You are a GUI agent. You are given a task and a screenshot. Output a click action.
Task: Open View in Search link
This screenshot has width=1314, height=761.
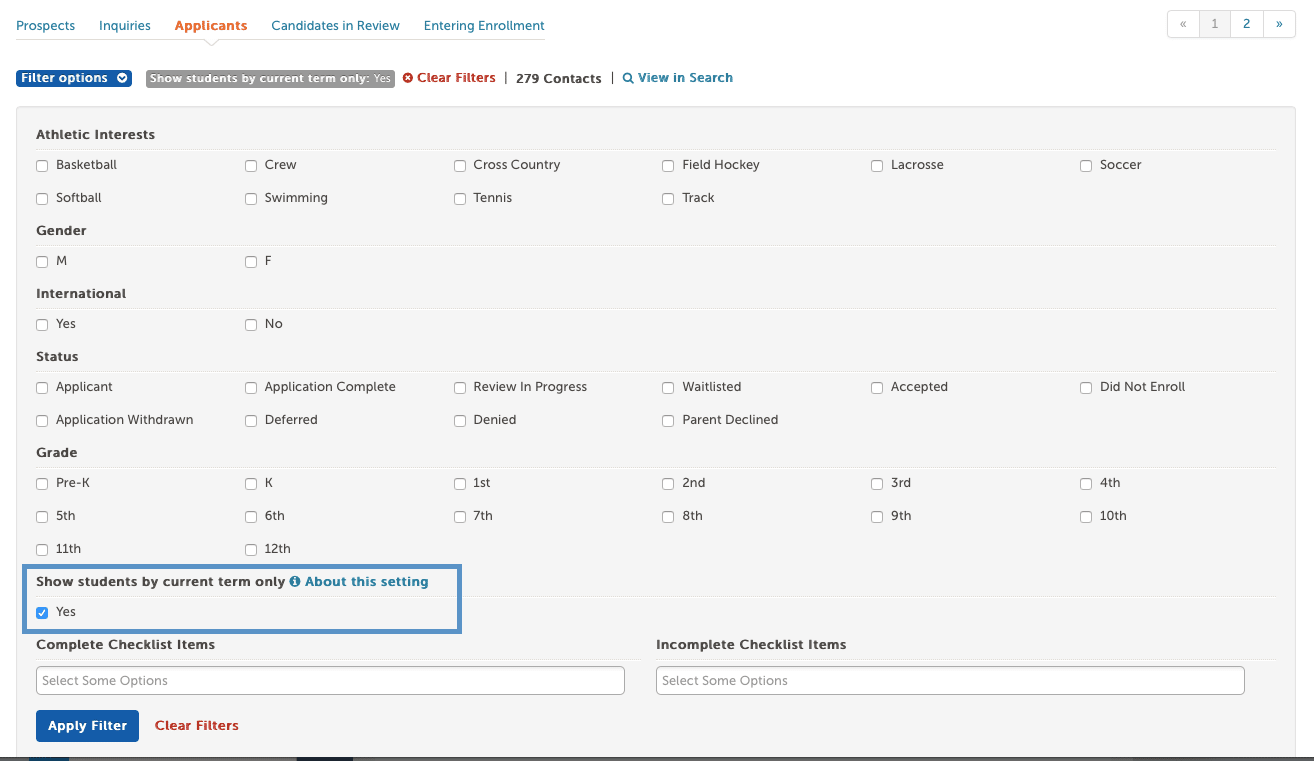point(678,78)
